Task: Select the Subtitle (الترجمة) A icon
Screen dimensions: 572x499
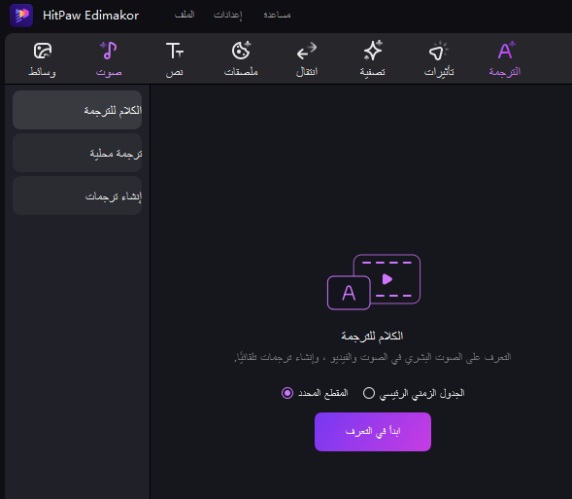Action: point(506,51)
